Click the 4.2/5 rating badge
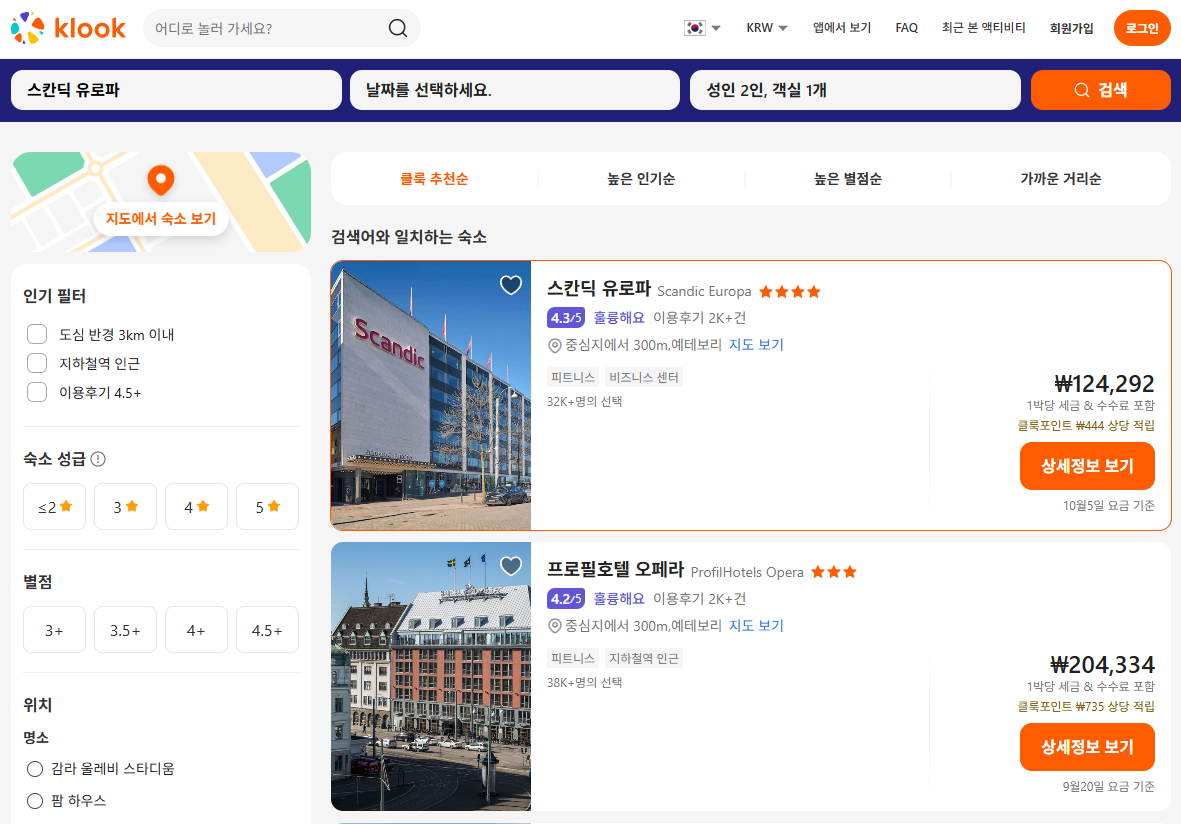 (x=566, y=599)
